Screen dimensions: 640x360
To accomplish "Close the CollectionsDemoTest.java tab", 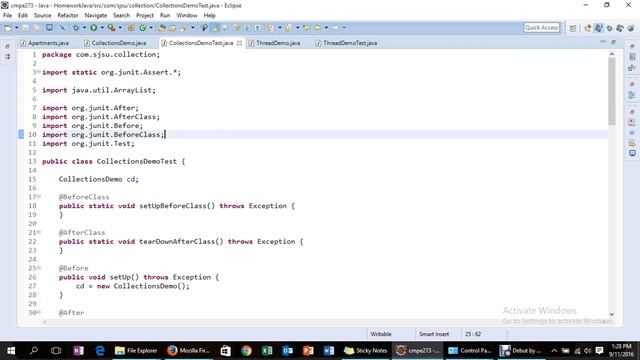I will point(239,43).
